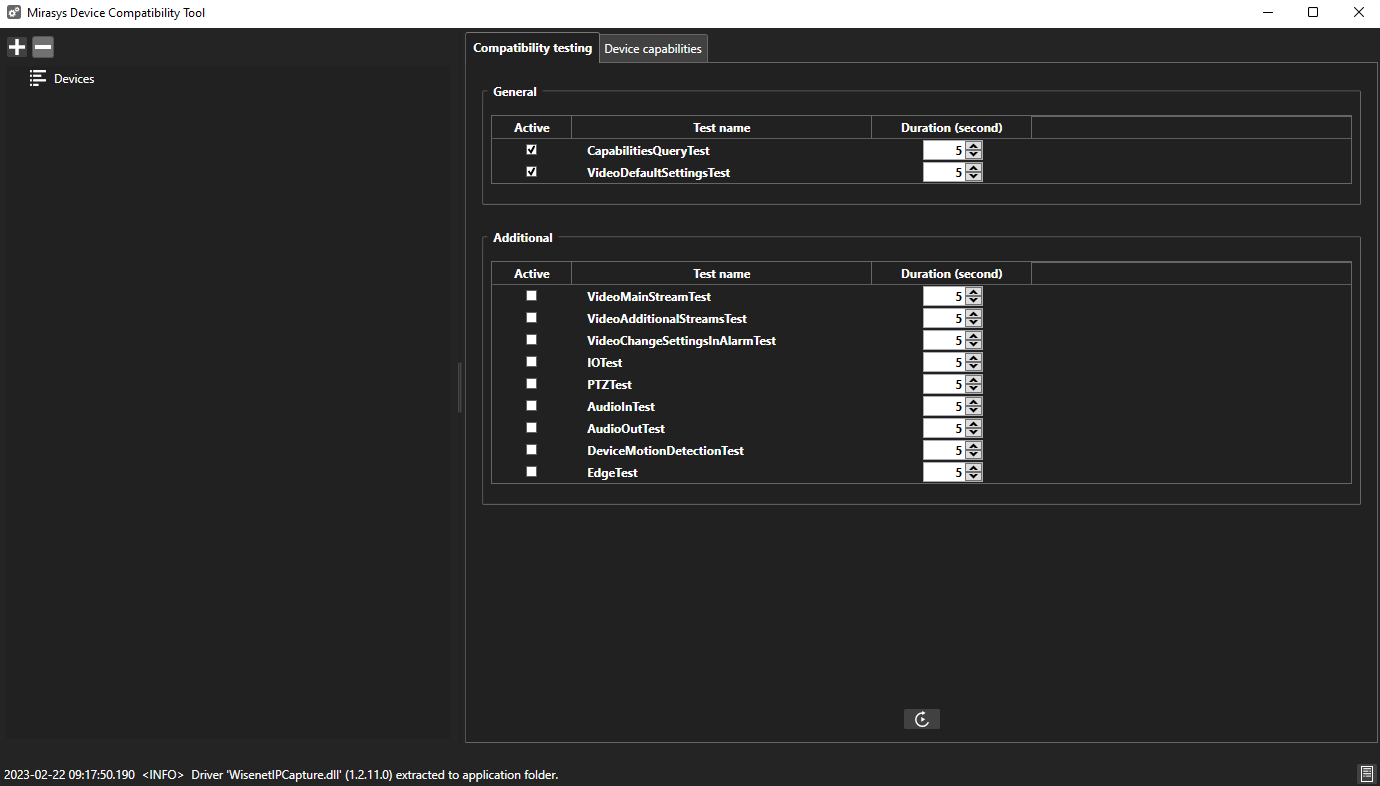
Task: Uncheck the CapabilitiesQueryTest checkbox
Action: [x=531, y=150]
